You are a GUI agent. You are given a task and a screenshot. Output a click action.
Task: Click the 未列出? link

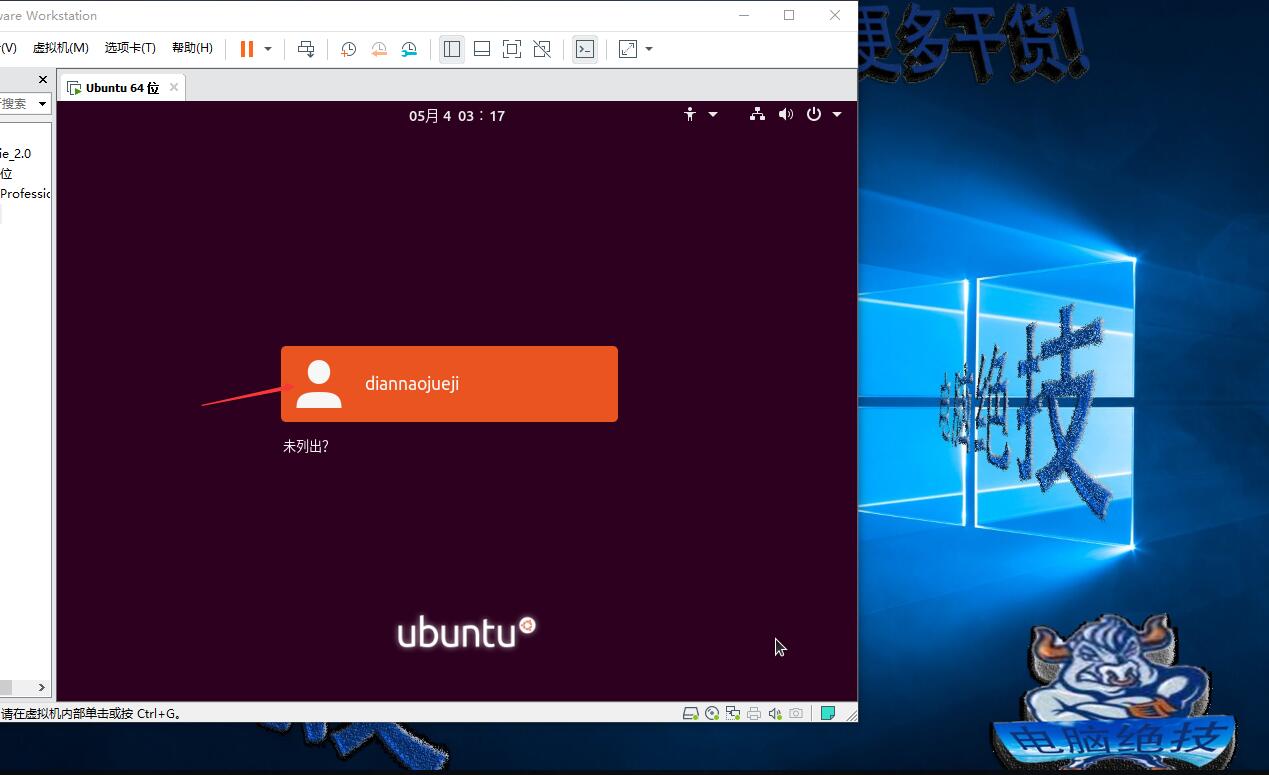(x=306, y=447)
